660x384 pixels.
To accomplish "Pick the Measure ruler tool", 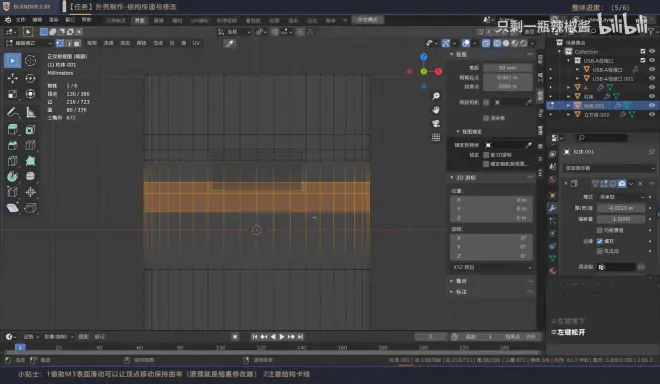I will point(30,112).
